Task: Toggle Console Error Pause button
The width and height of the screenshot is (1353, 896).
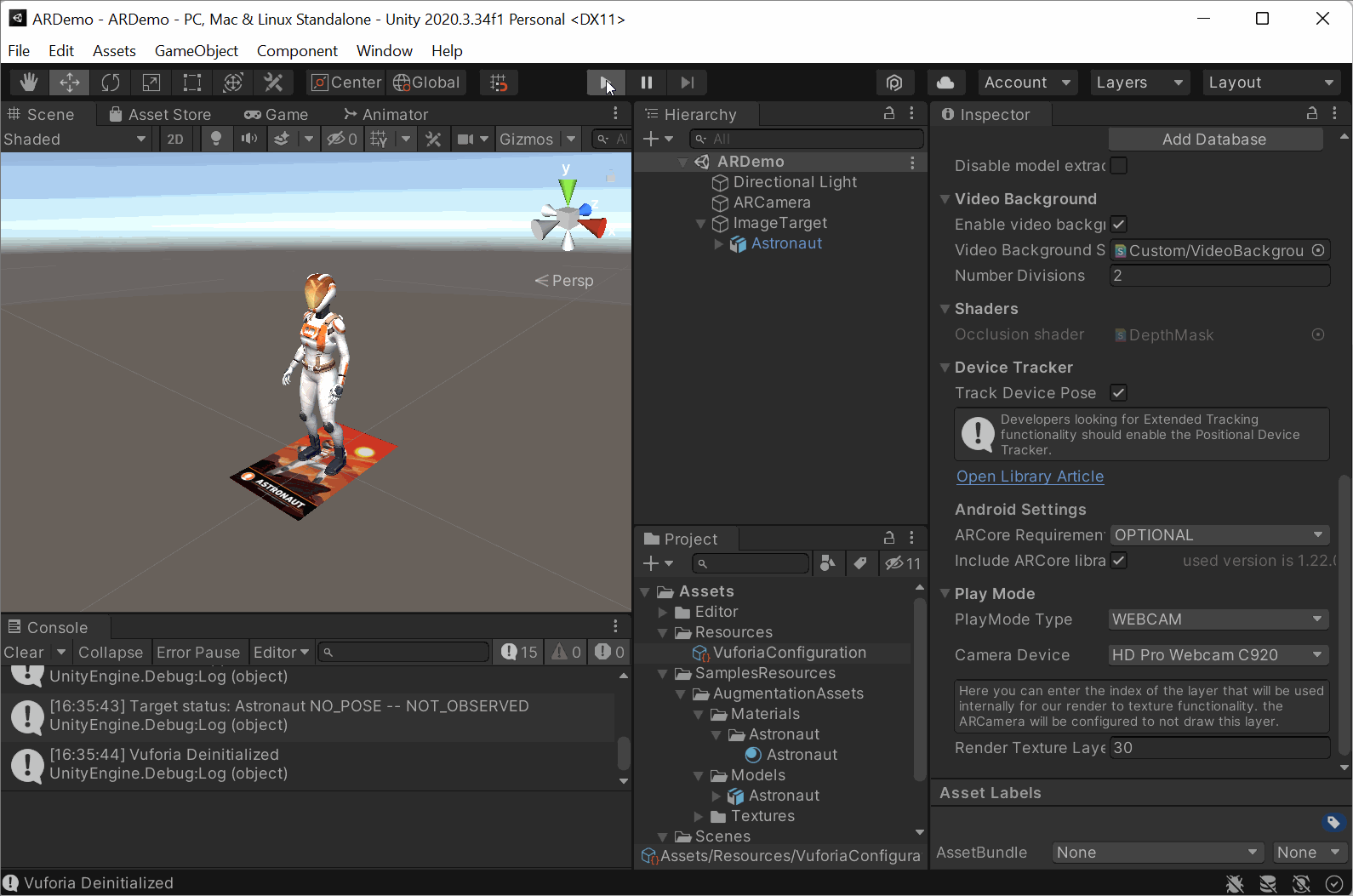Action: [x=198, y=653]
